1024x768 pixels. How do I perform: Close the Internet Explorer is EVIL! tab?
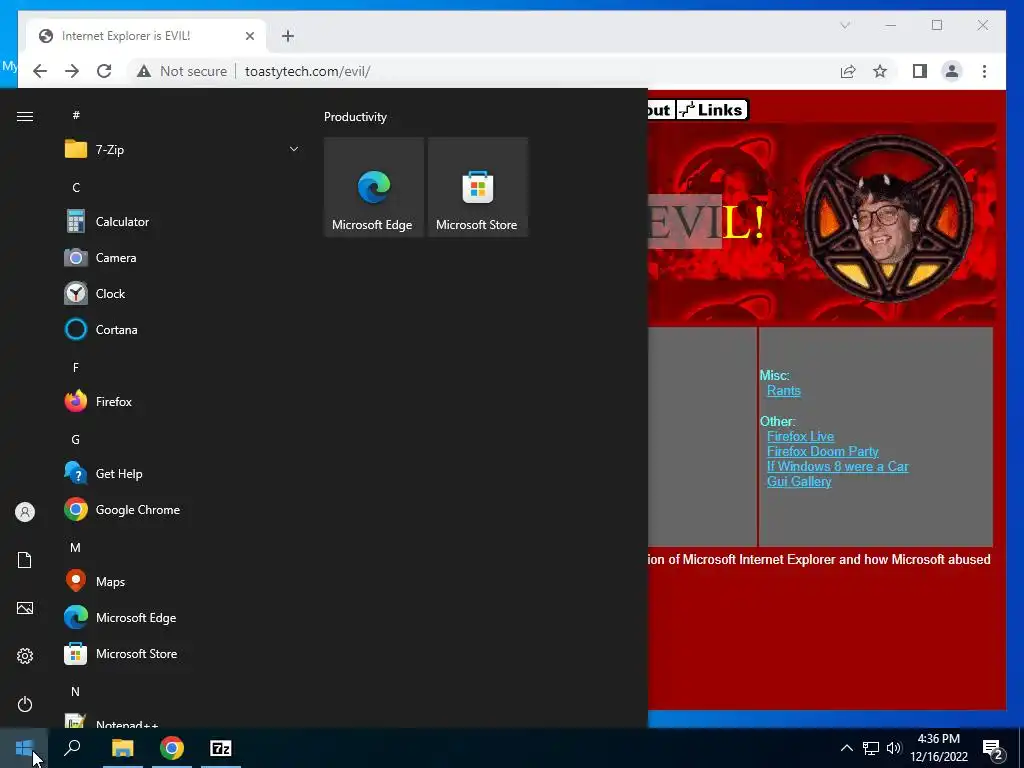[x=249, y=36]
